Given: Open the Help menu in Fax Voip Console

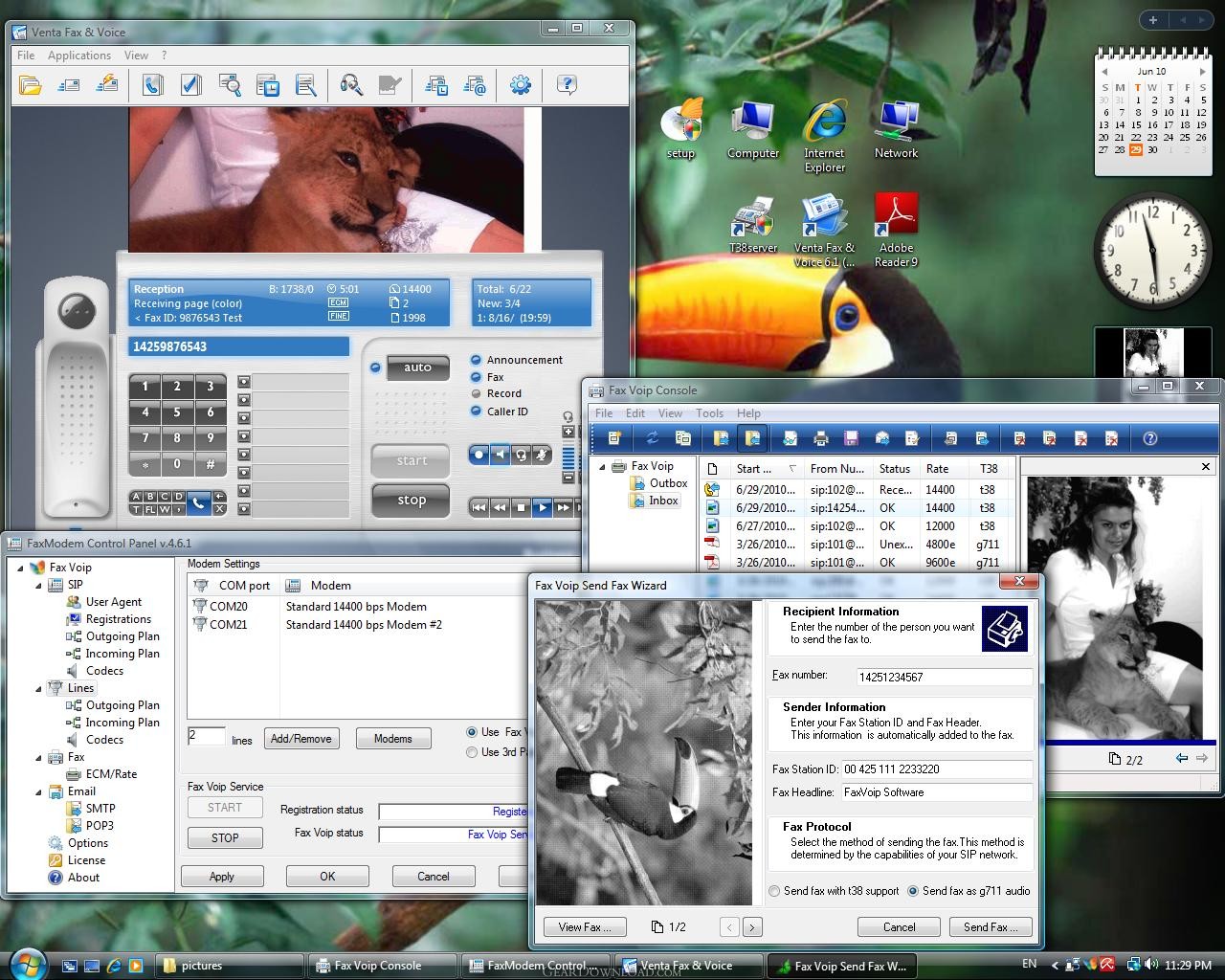Looking at the screenshot, I should pyautogui.click(x=748, y=413).
